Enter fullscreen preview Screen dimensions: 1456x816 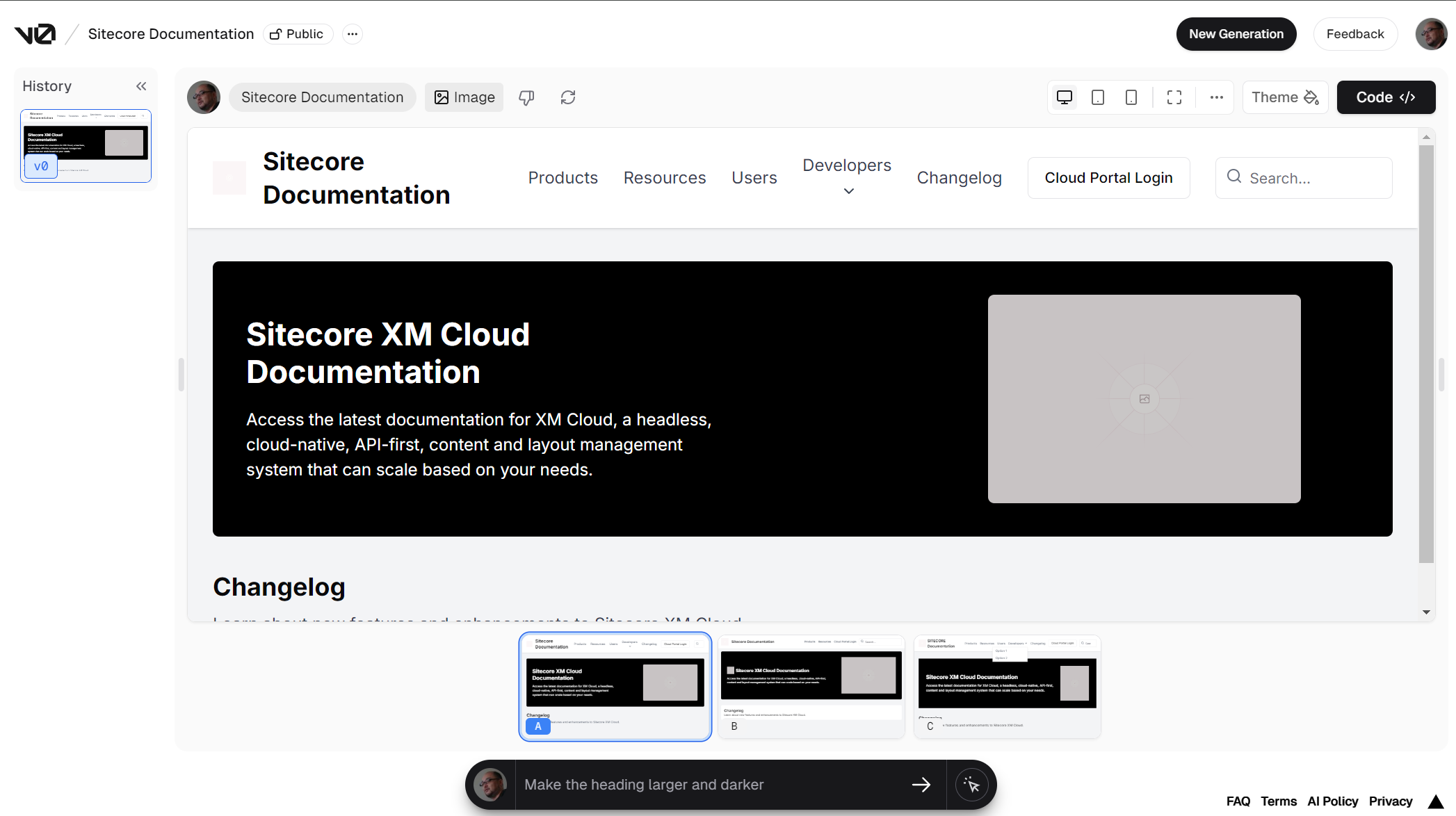[1174, 97]
